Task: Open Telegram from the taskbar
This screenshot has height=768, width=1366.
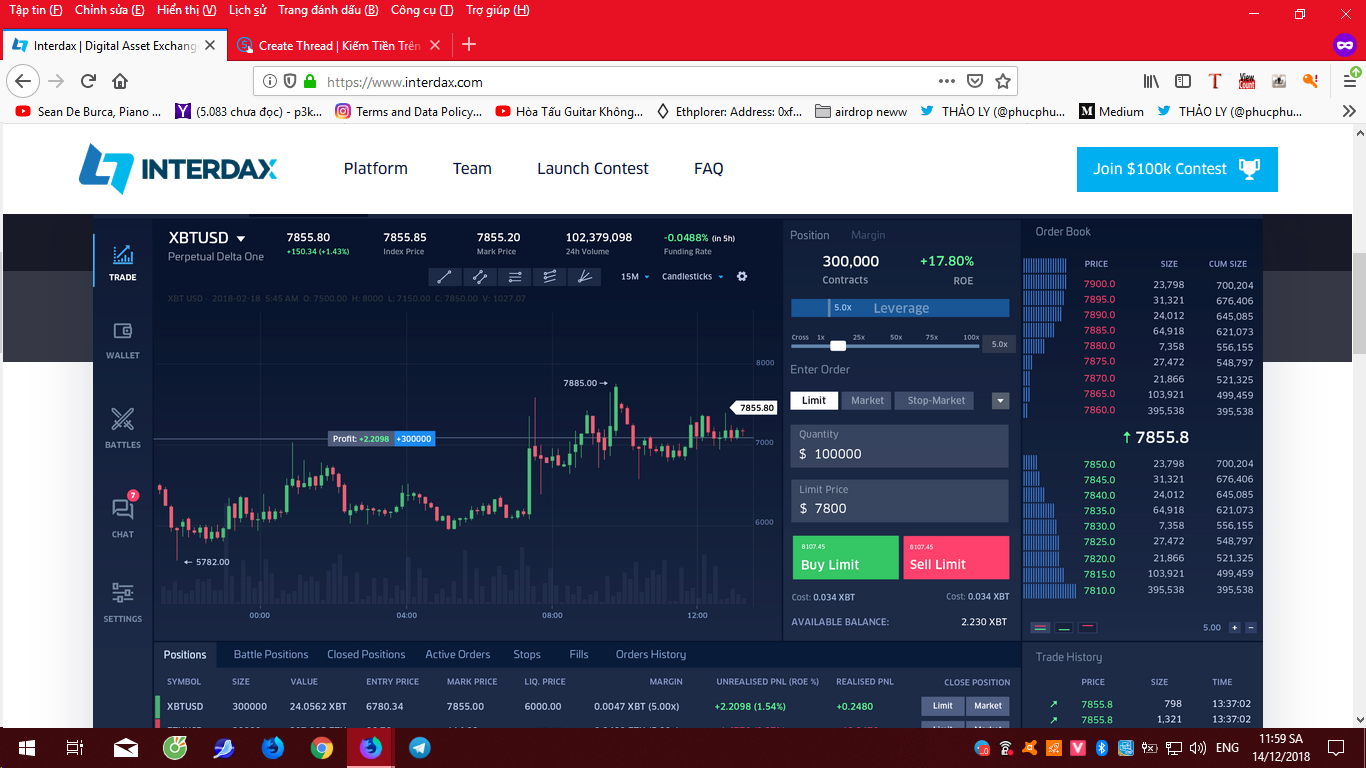Action: (x=420, y=748)
